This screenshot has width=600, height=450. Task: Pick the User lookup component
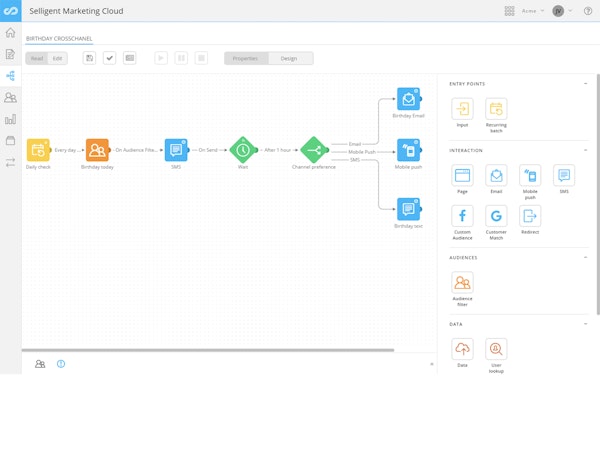click(496, 349)
